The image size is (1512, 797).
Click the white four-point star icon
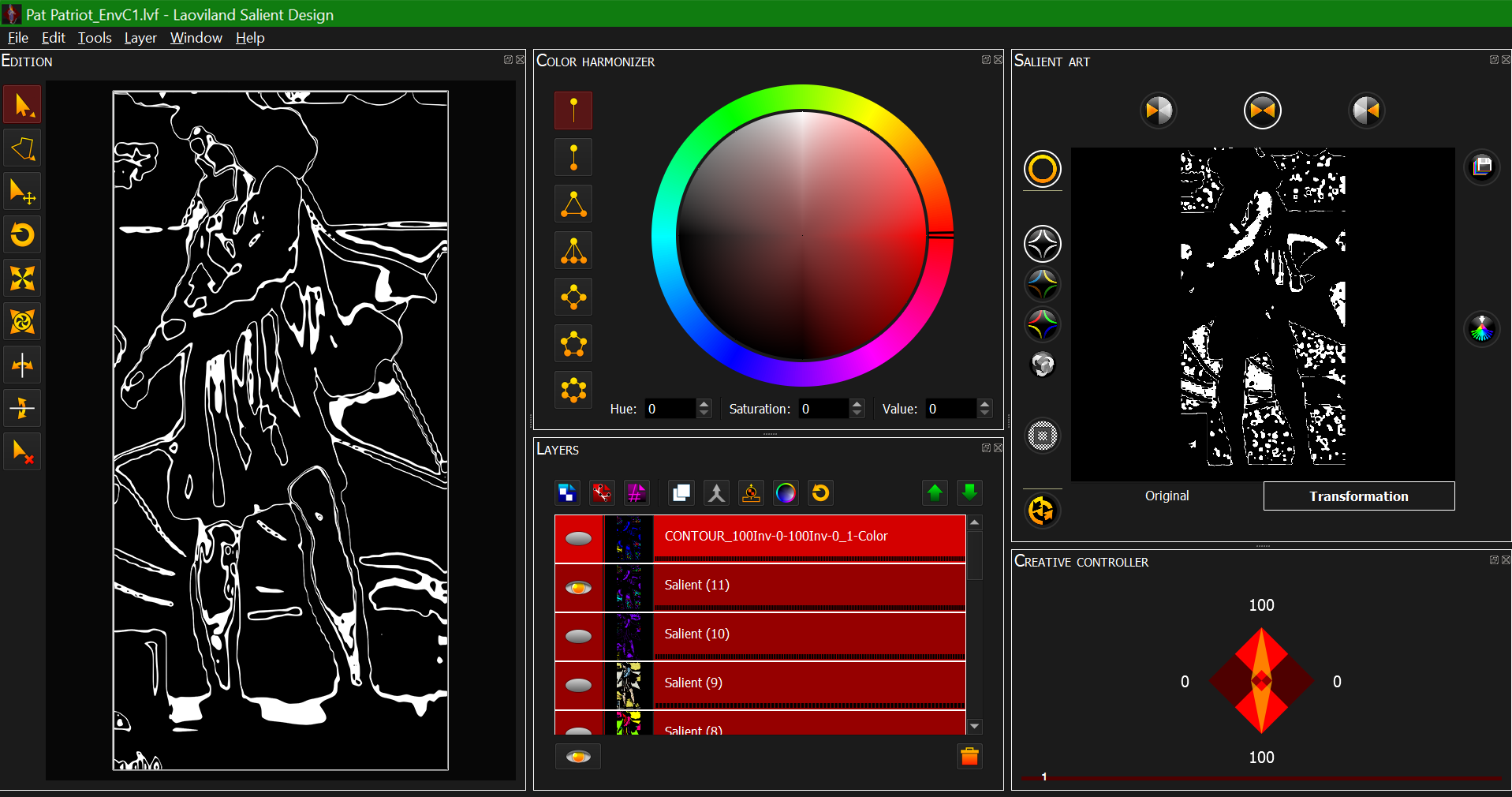1042,244
